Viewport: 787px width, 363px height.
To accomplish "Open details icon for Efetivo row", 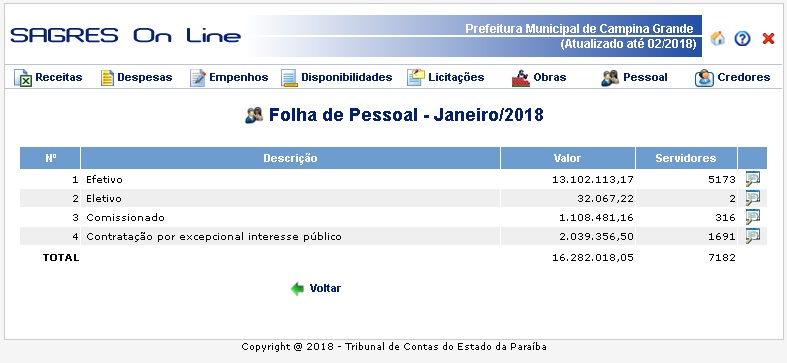I will [752, 179].
